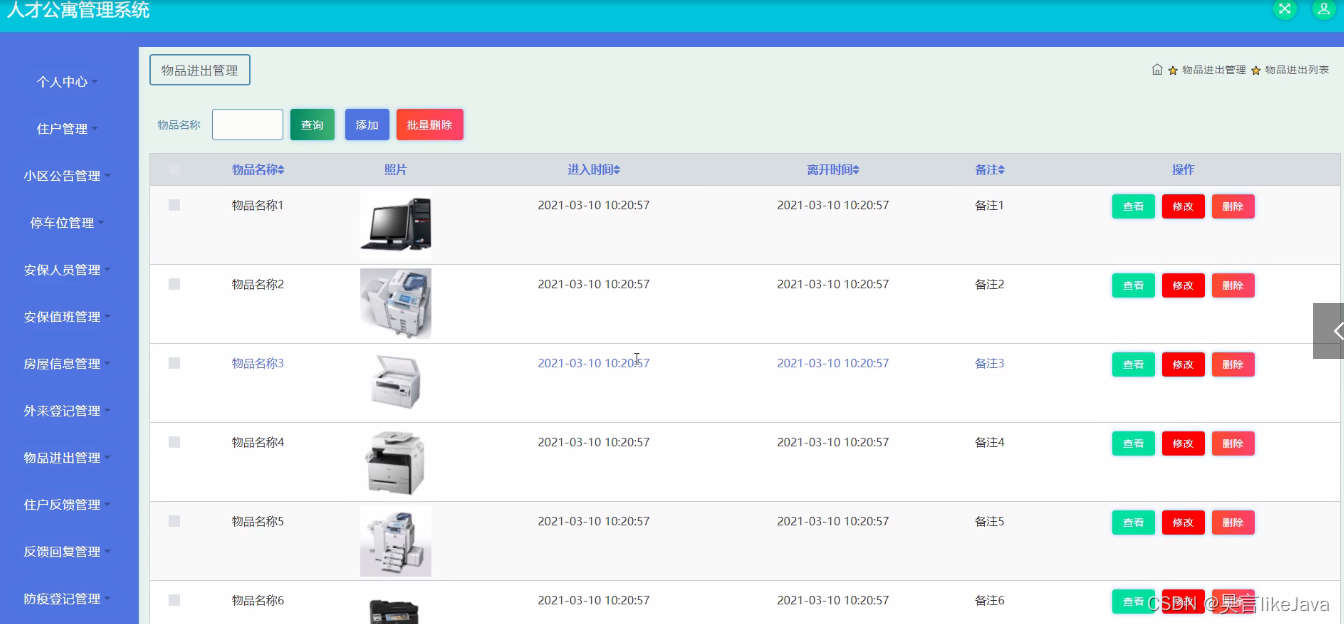
Task: Select the 物品进出管理 tab above the search bar
Action: pos(200,70)
